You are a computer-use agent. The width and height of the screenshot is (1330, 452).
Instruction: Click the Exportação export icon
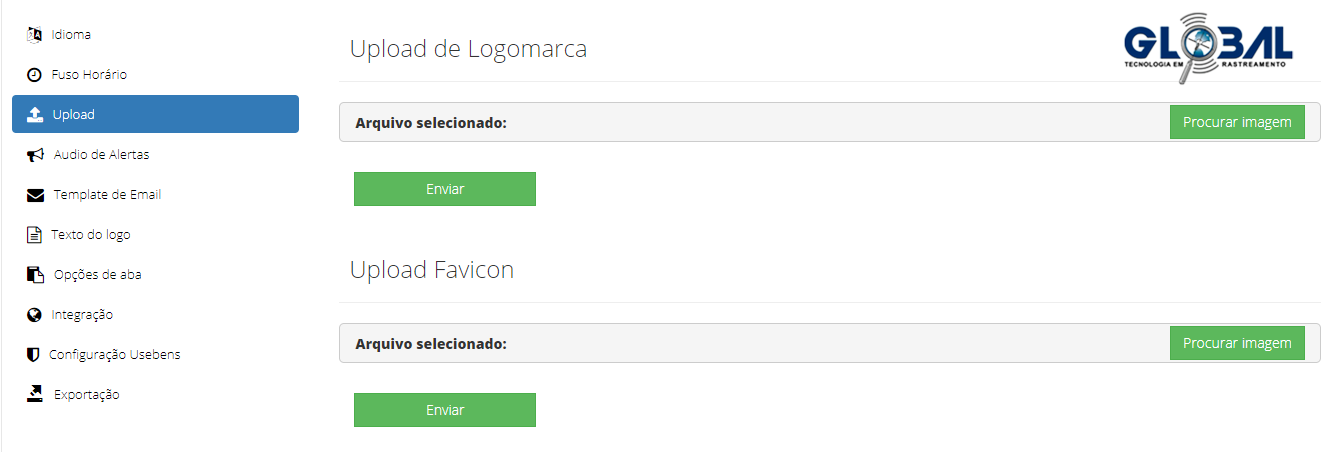(x=36, y=394)
